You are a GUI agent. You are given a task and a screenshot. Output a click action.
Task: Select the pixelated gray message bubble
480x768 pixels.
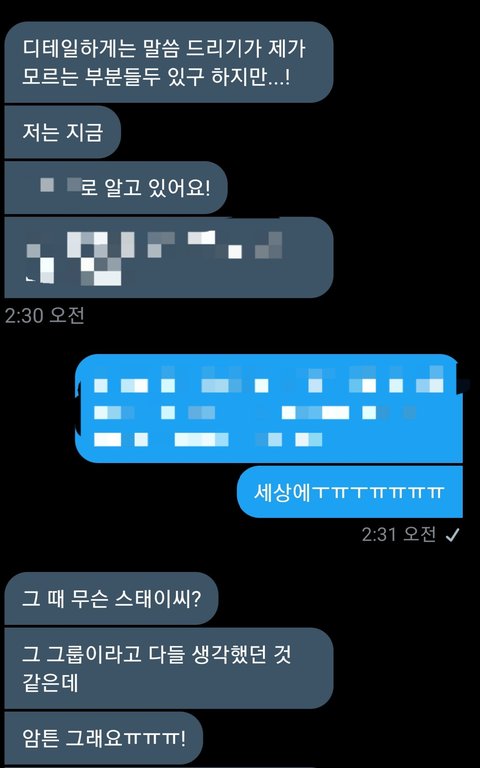[169, 257]
